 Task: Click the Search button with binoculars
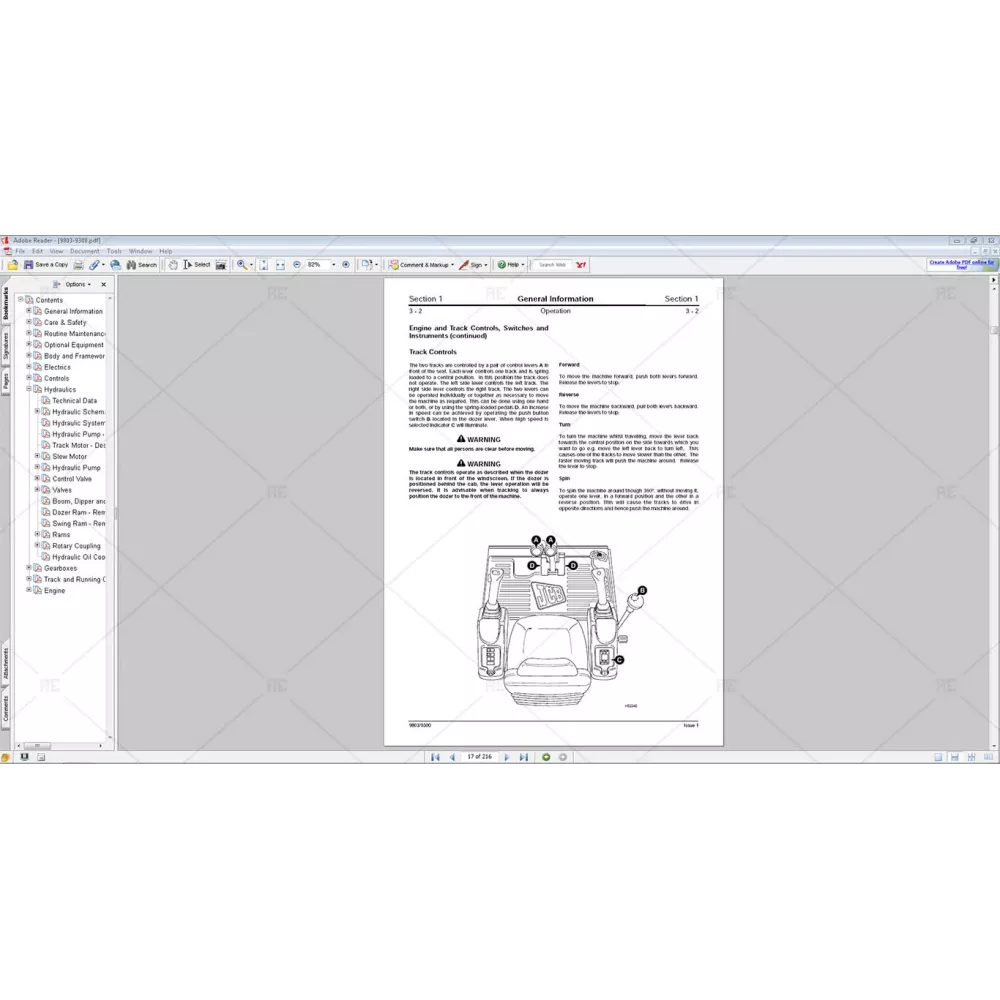click(141, 265)
